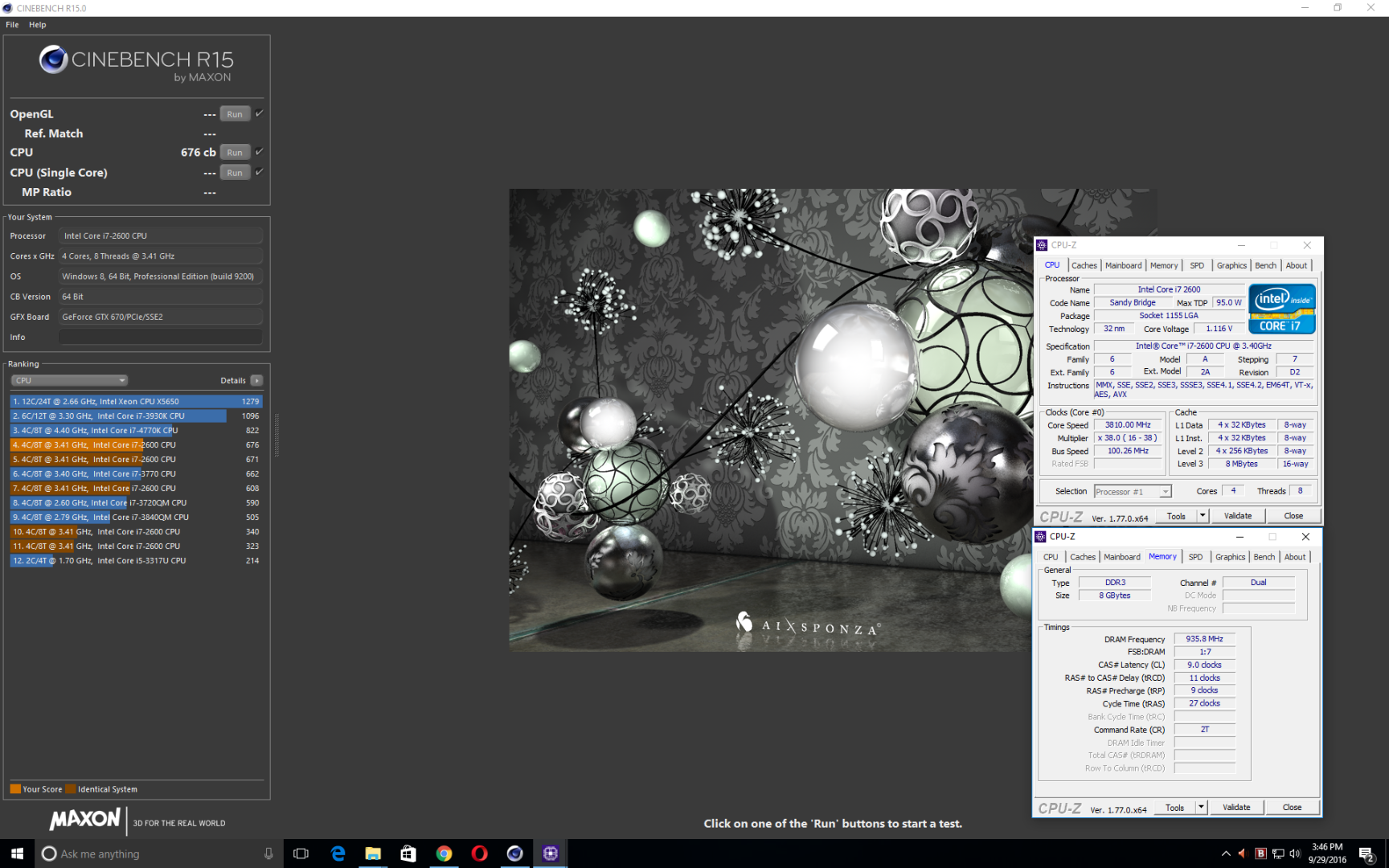Open the network status tray icon

click(x=1278, y=854)
